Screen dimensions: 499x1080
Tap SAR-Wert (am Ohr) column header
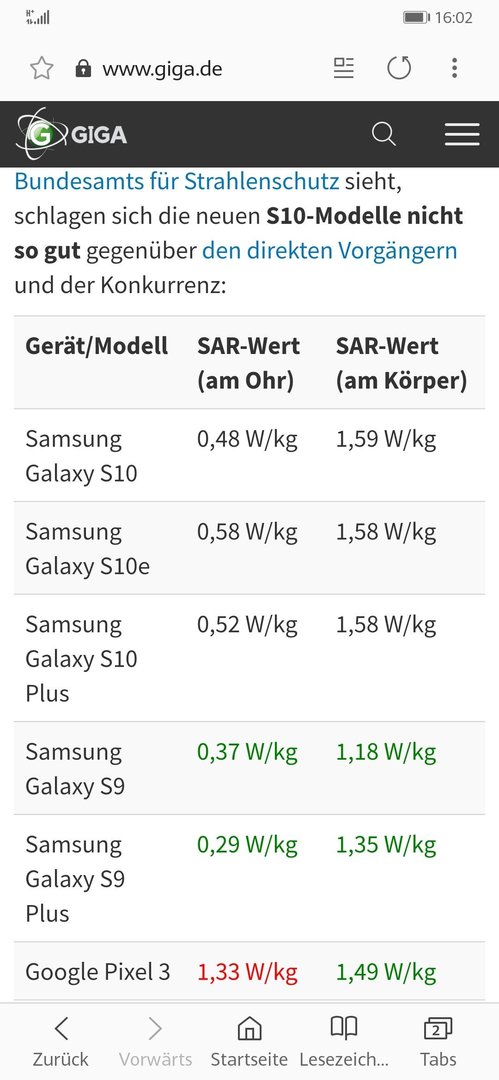[x=249, y=363]
